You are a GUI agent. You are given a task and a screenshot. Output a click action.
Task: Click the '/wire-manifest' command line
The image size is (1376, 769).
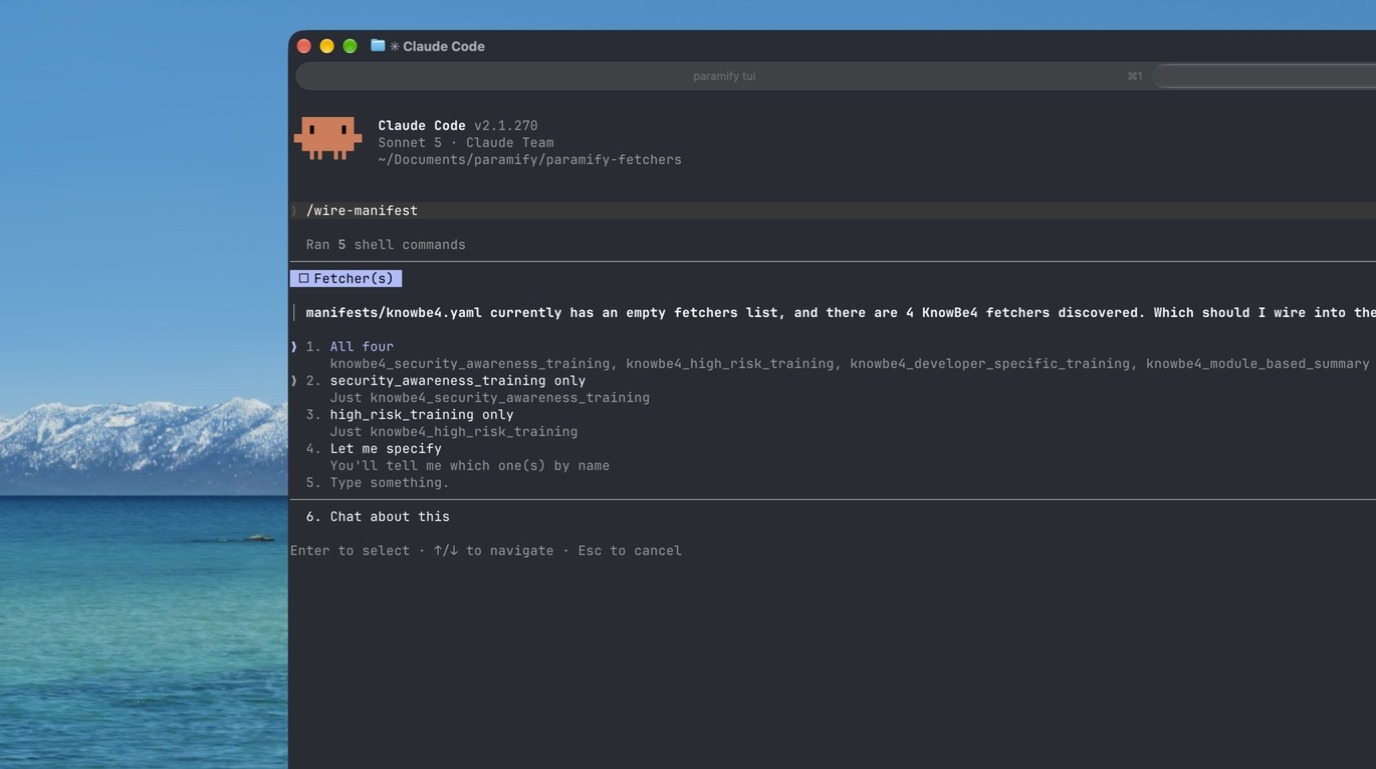[362, 211]
